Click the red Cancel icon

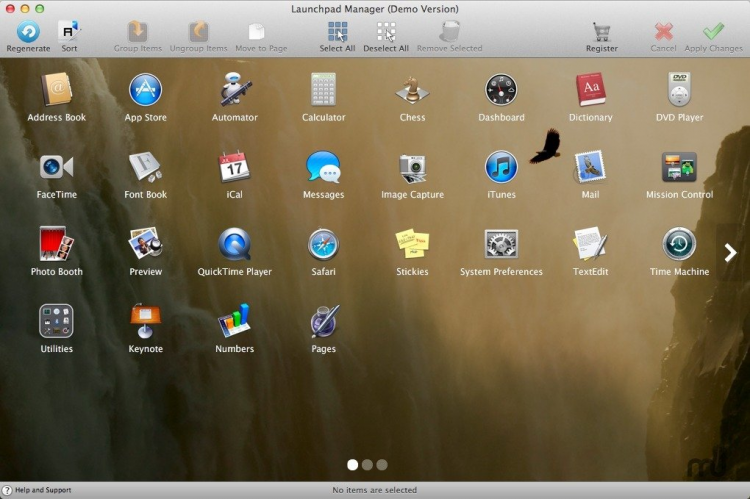click(663, 32)
